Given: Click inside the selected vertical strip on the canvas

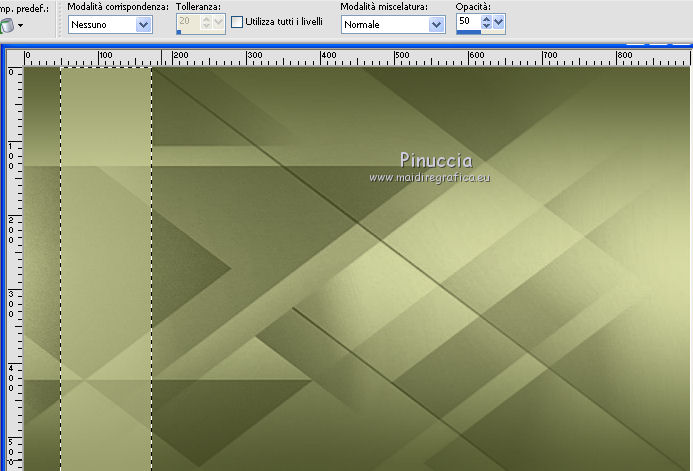Looking at the screenshot, I should tap(106, 269).
